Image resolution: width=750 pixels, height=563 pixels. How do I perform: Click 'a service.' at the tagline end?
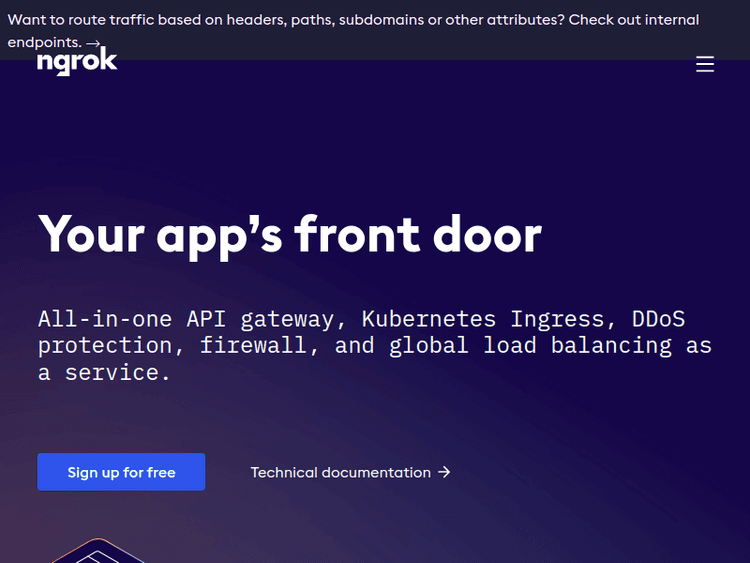coord(104,372)
